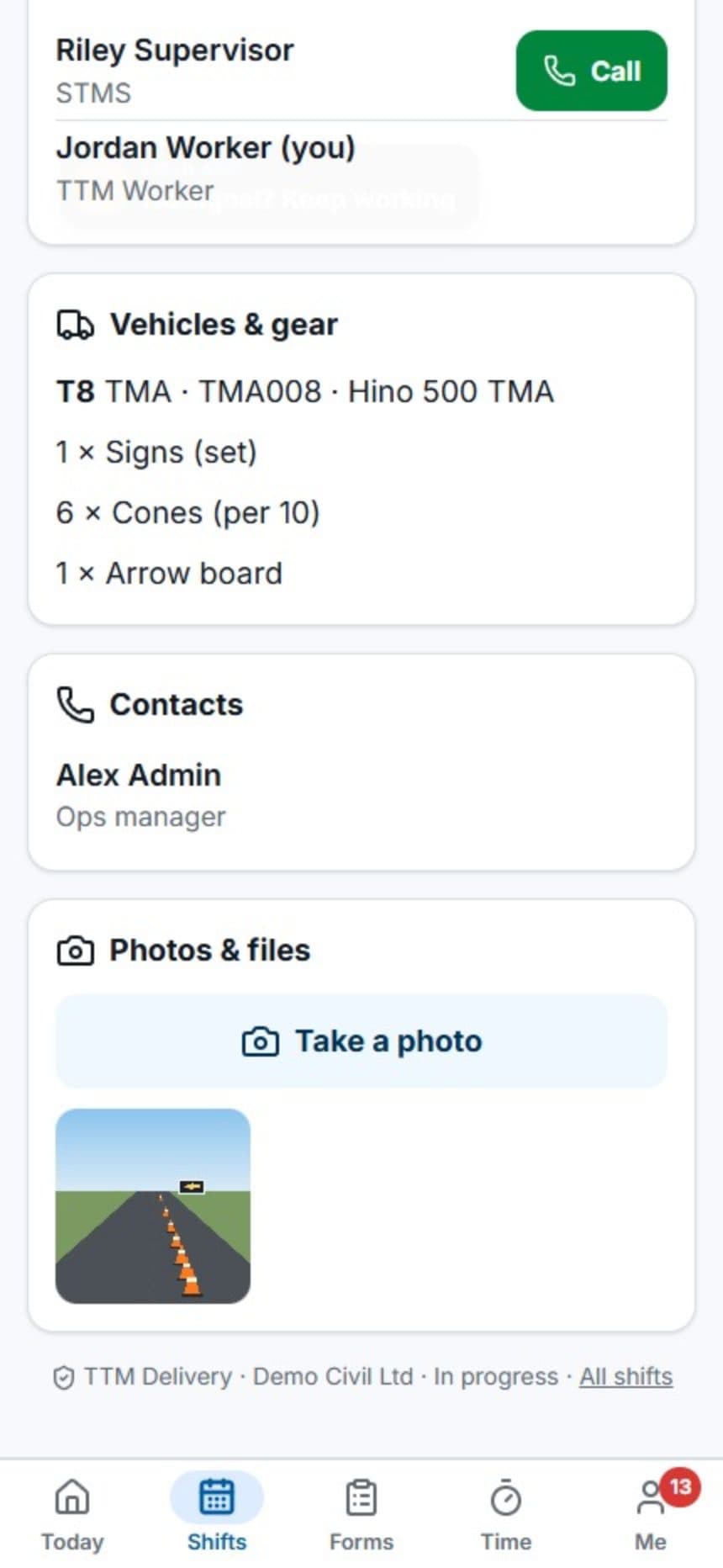
Task: Tap the shield icon beside TTM Delivery
Action: click(x=63, y=1377)
